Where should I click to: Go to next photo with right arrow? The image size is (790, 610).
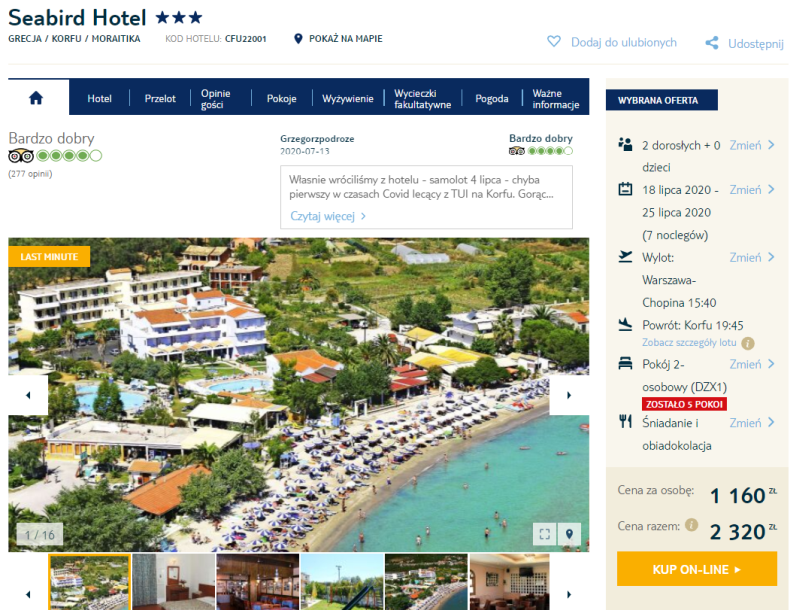click(x=569, y=395)
